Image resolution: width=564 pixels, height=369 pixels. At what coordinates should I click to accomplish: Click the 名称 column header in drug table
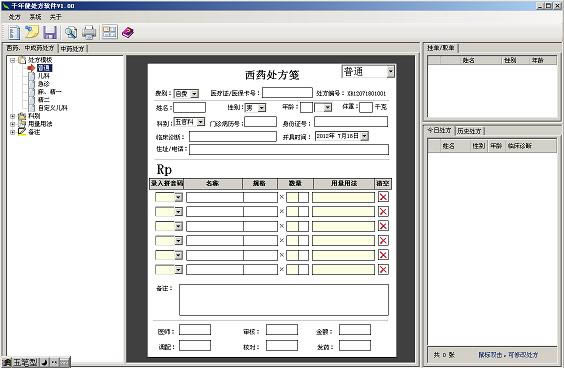point(213,183)
